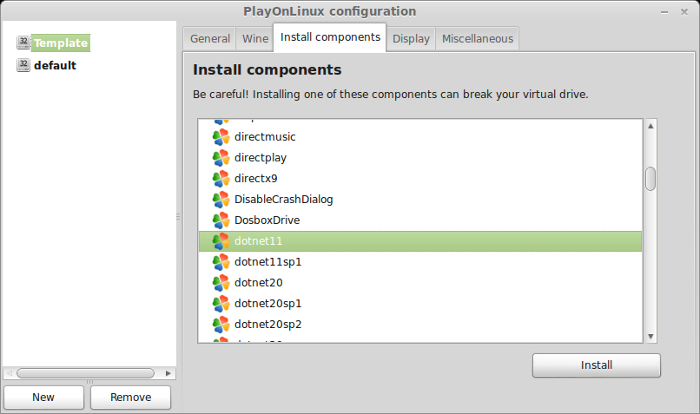This screenshot has width=700, height=414.
Task: Select the dotnet20sp2 list entry
Action: click(x=420, y=324)
